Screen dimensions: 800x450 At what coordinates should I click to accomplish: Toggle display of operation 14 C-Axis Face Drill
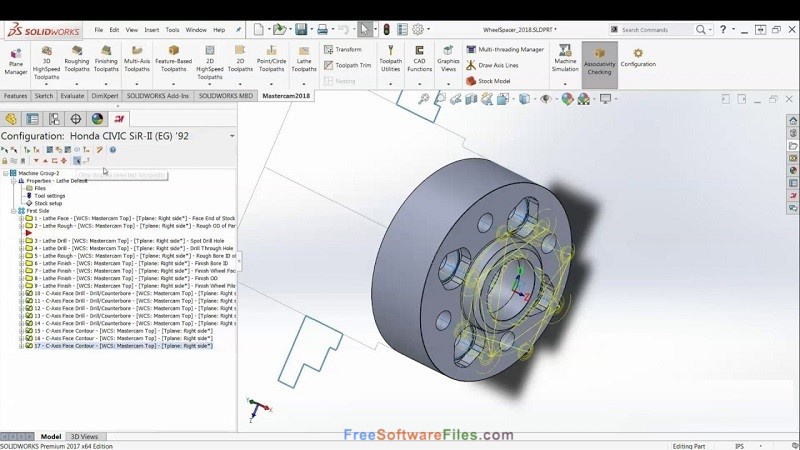29,323
